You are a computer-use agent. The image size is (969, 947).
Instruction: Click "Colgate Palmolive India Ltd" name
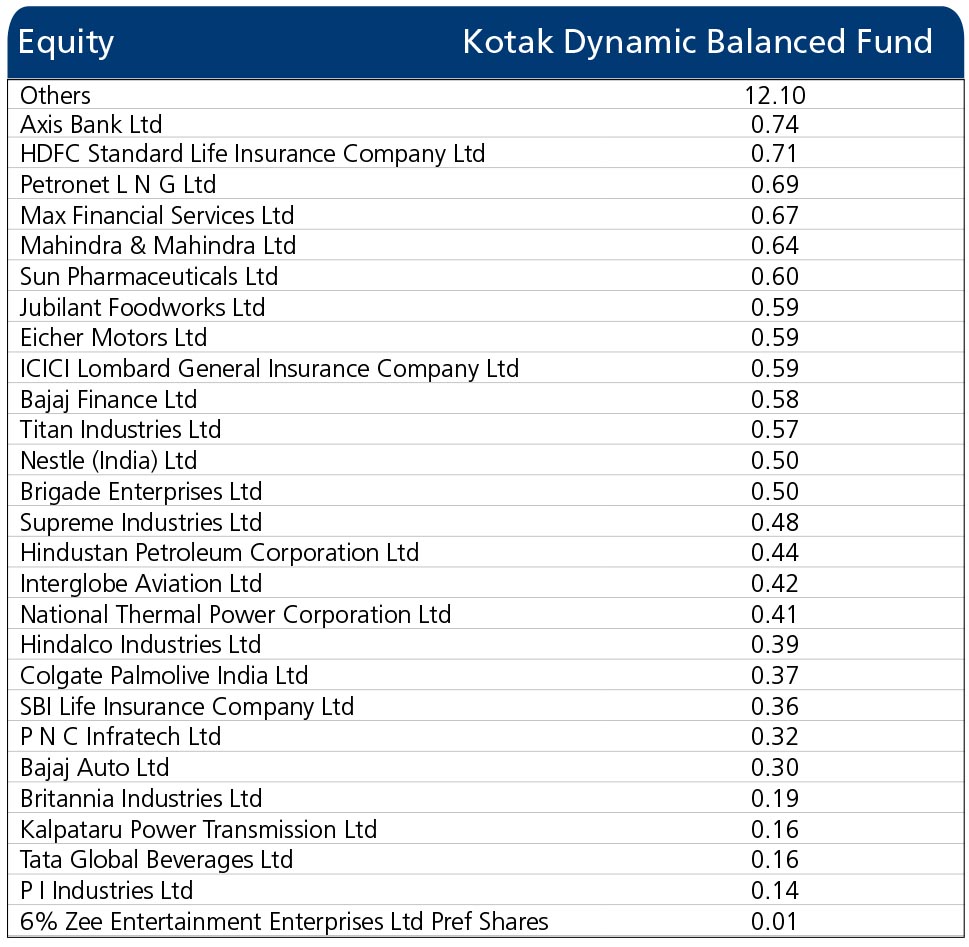pyautogui.click(x=164, y=676)
